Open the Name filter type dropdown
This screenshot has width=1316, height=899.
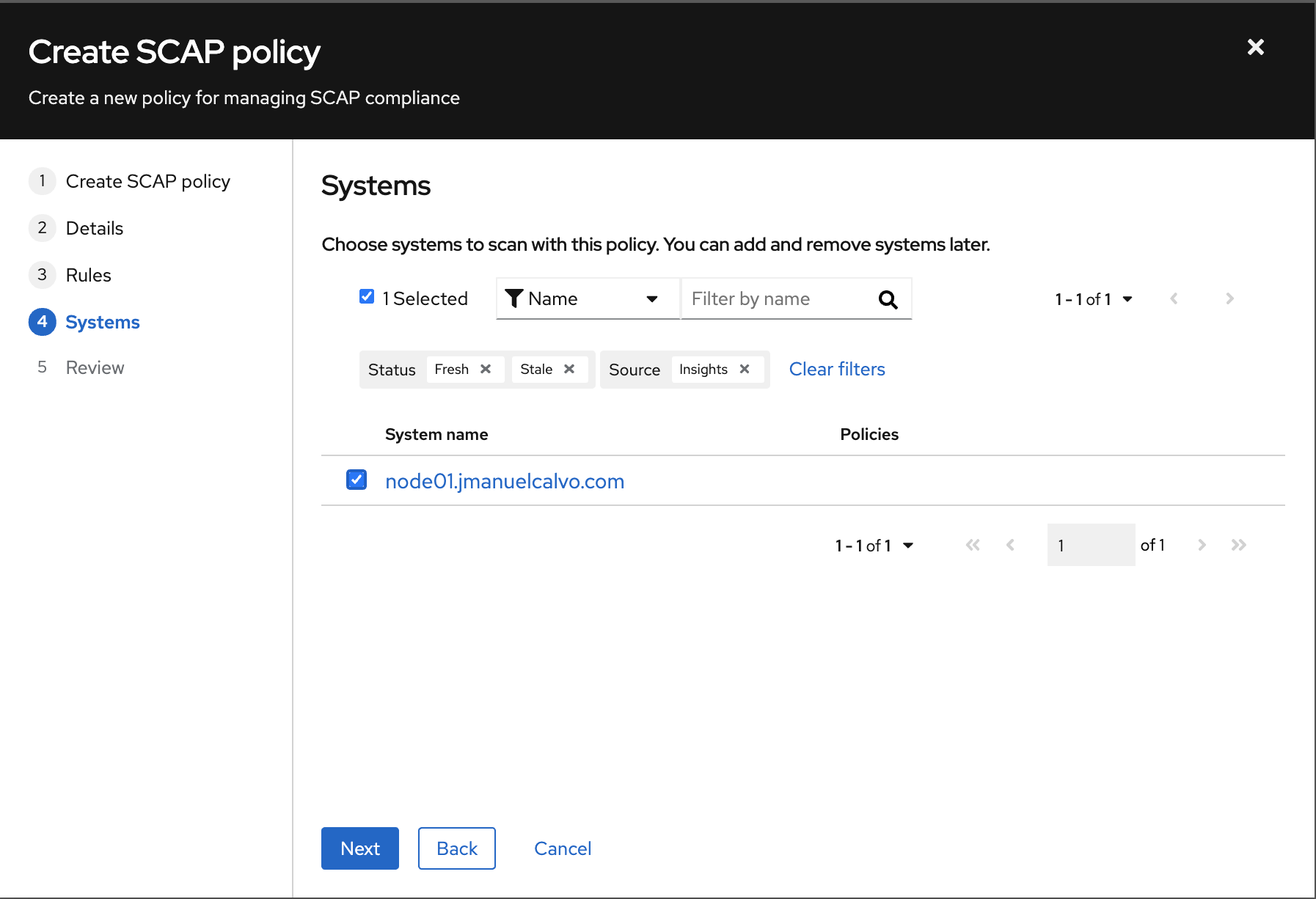point(588,298)
